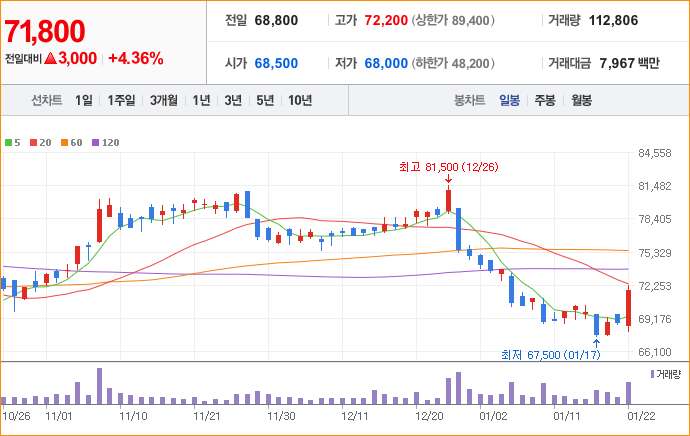Image resolution: width=690 pixels, height=436 pixels.
Task: Show the 3년 line chart
Action: 233,100
